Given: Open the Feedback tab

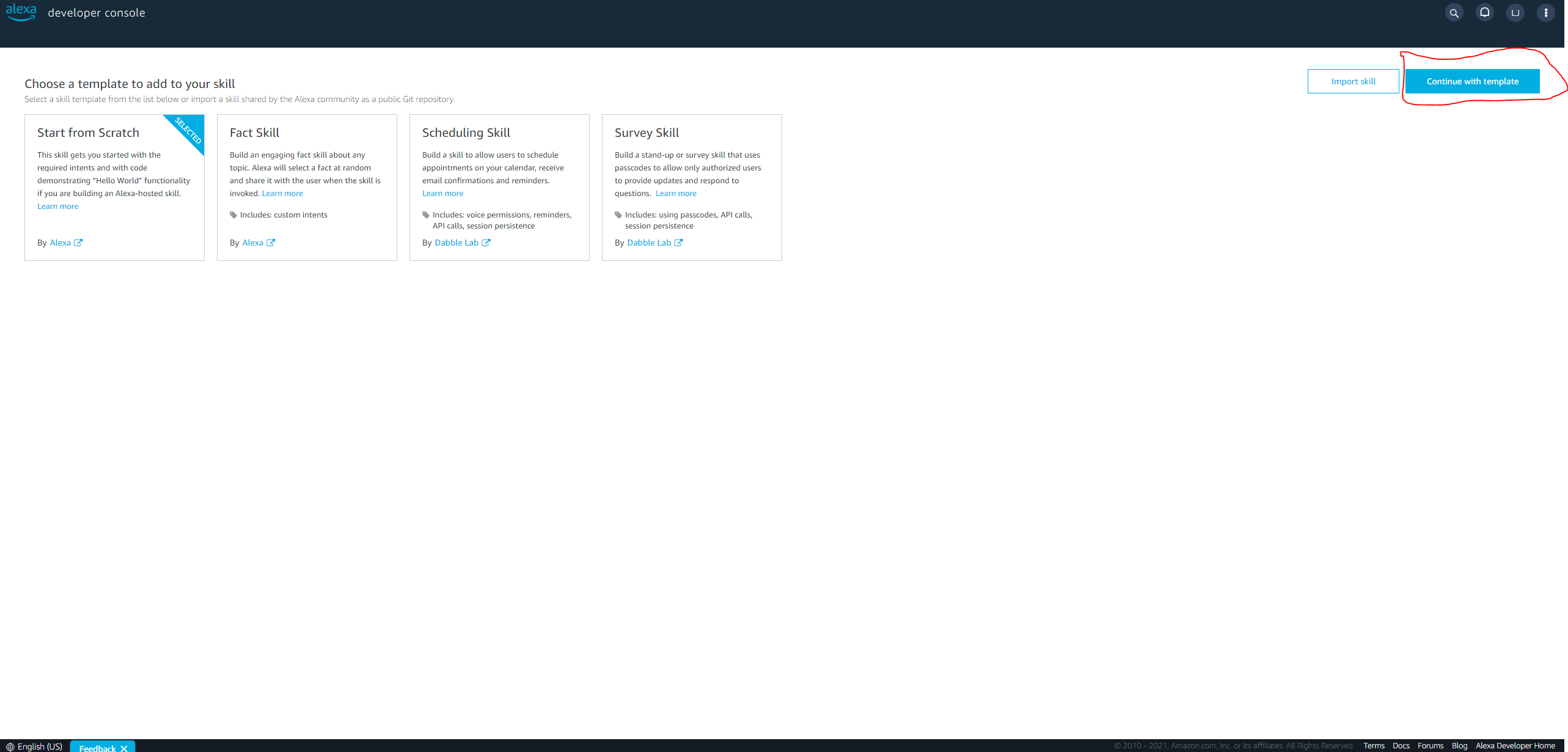Looking at the screenshot, I should click(x=97, y=748).
